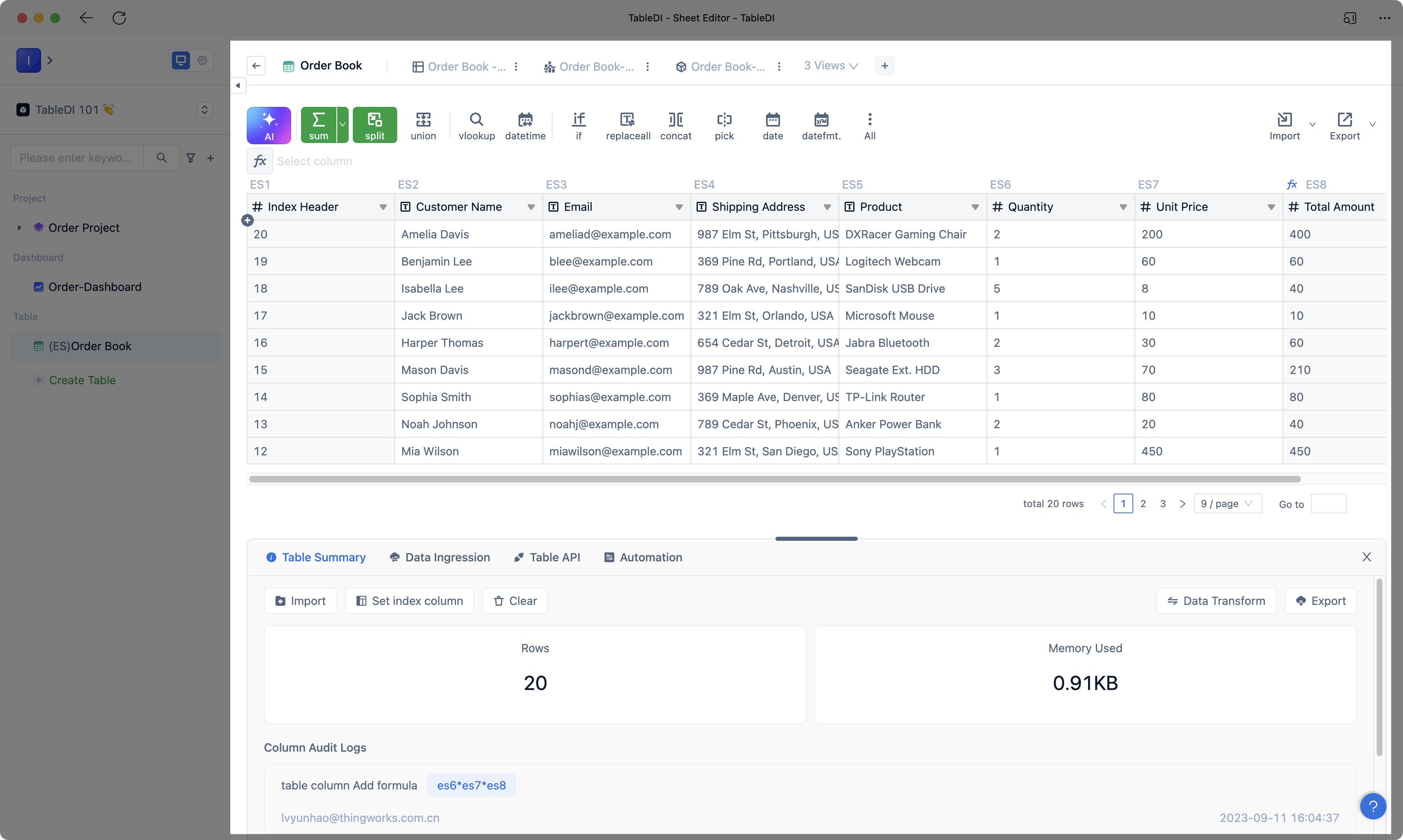The image size is (1403, 840).
Task: Switch to the Table Summary tab
Action: click(316, 557)
